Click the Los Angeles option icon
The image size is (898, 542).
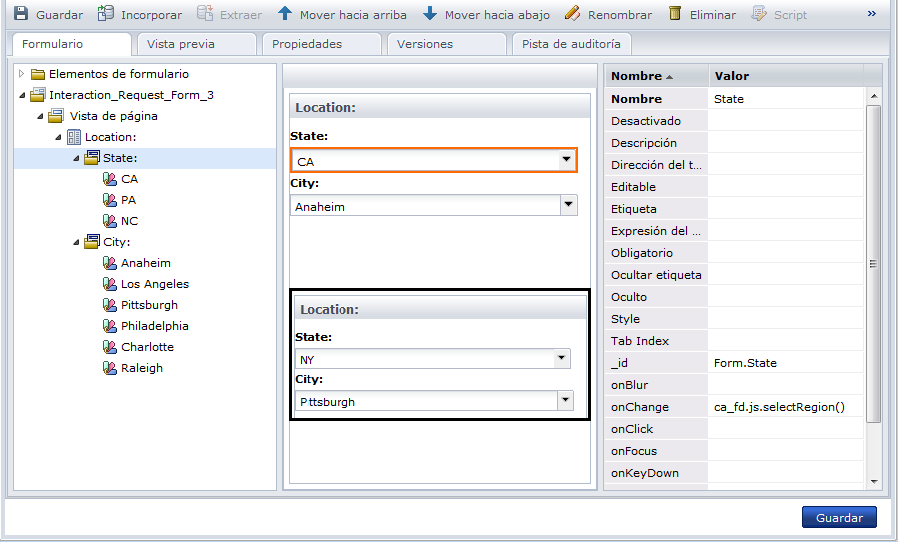[110, 284]
